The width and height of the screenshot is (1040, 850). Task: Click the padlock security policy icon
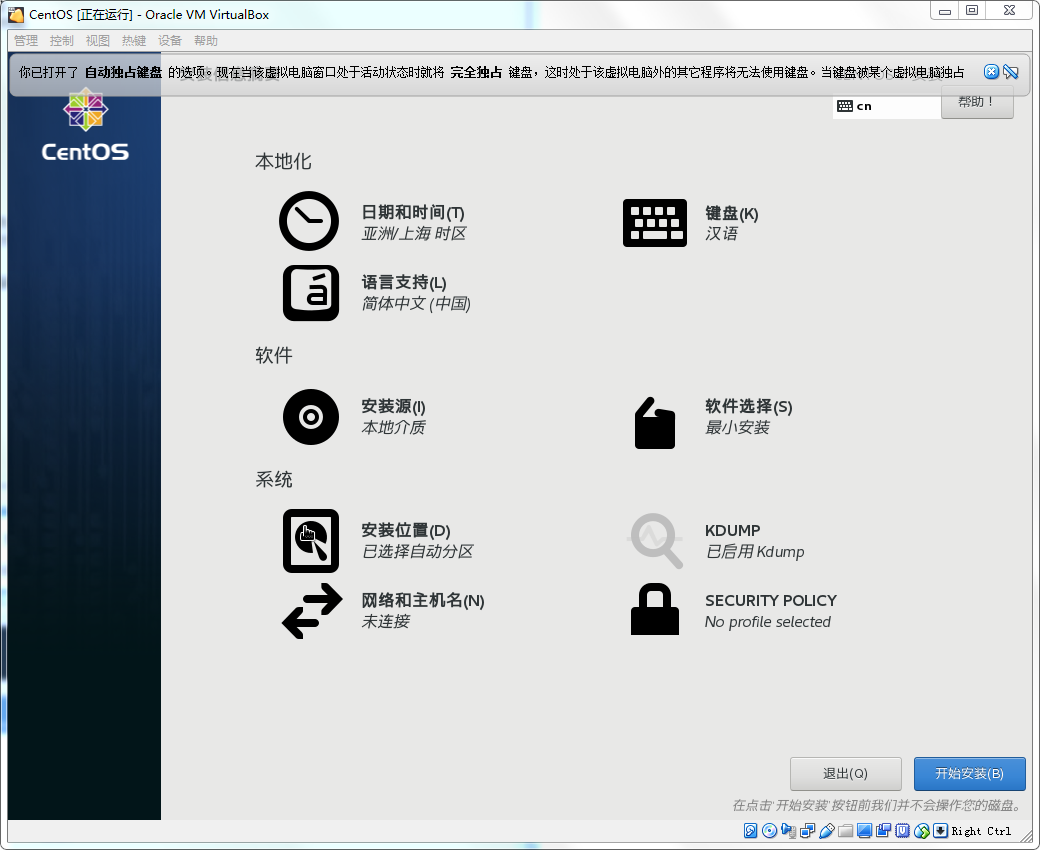click(x=655, y=609)
